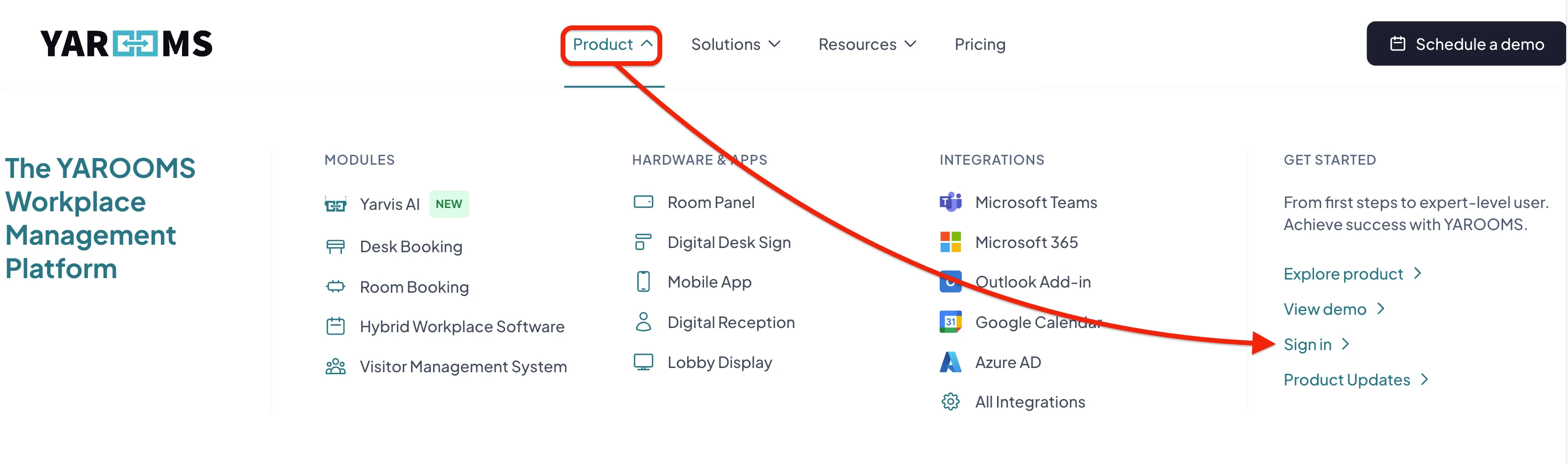Click the Desk Booking icon
Screen dimensions: 1568x464
coord(336,246)
